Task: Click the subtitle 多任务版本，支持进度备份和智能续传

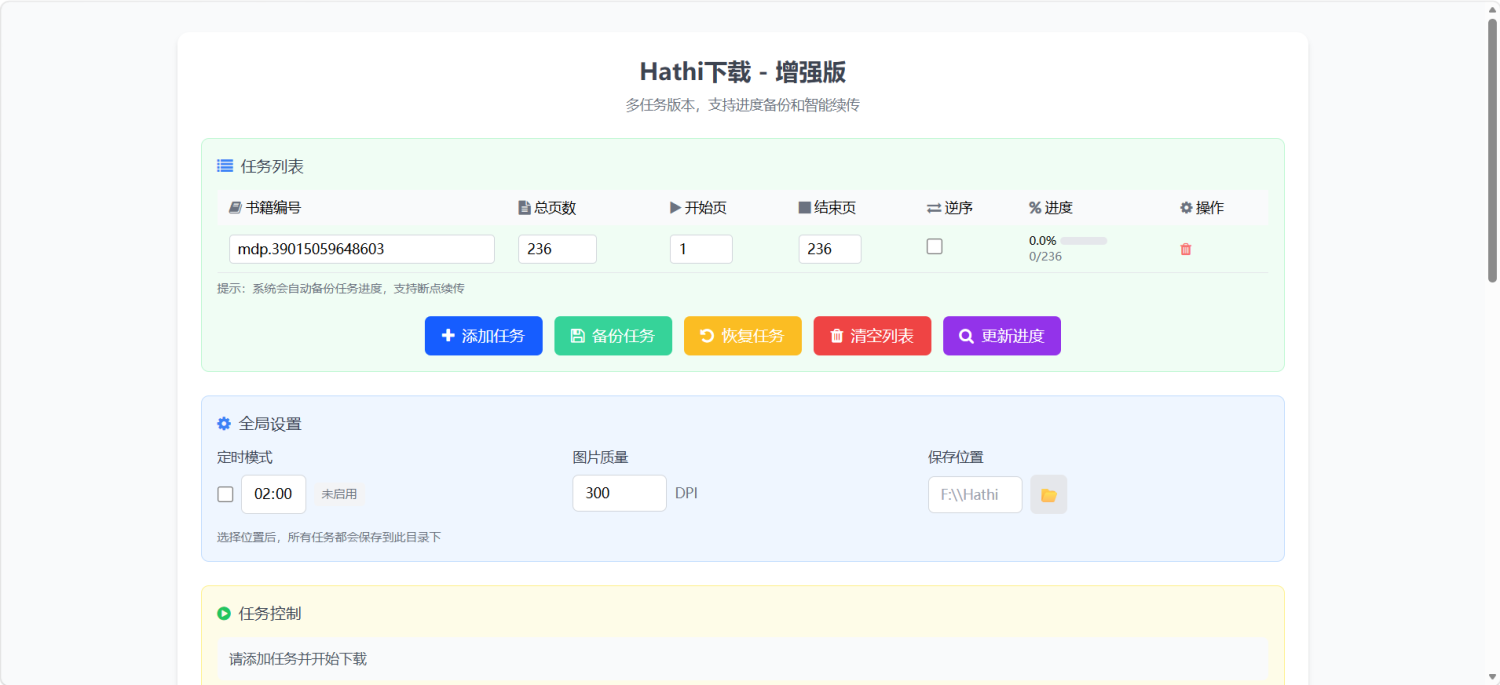Action: point(743,105)
